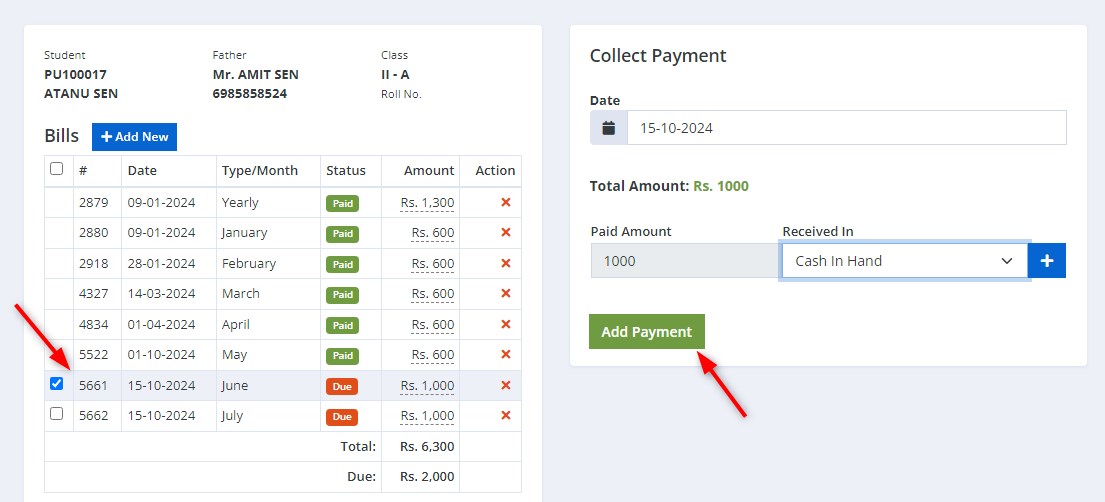Open the Cash In Hand dropdown

click(904, 261)
